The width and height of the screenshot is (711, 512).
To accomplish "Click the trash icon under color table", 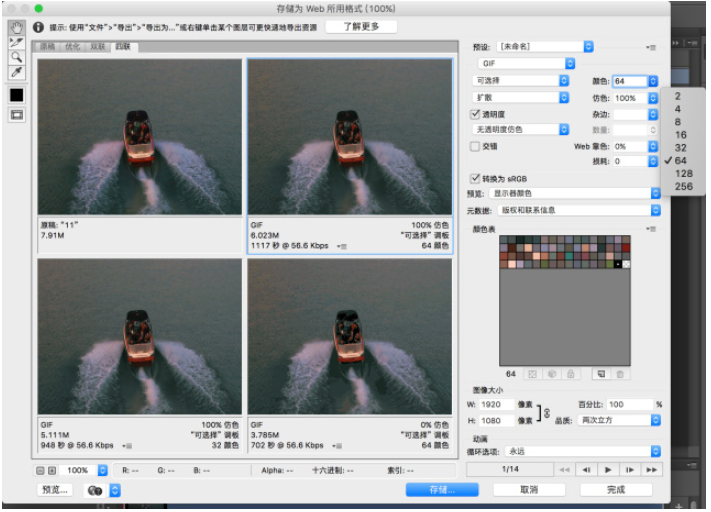I will tap(620, 374).
